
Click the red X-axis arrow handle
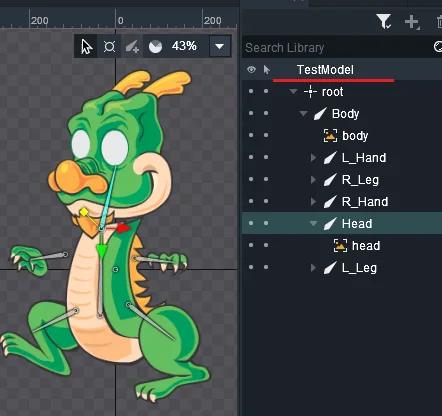click(x=124, y=228)
